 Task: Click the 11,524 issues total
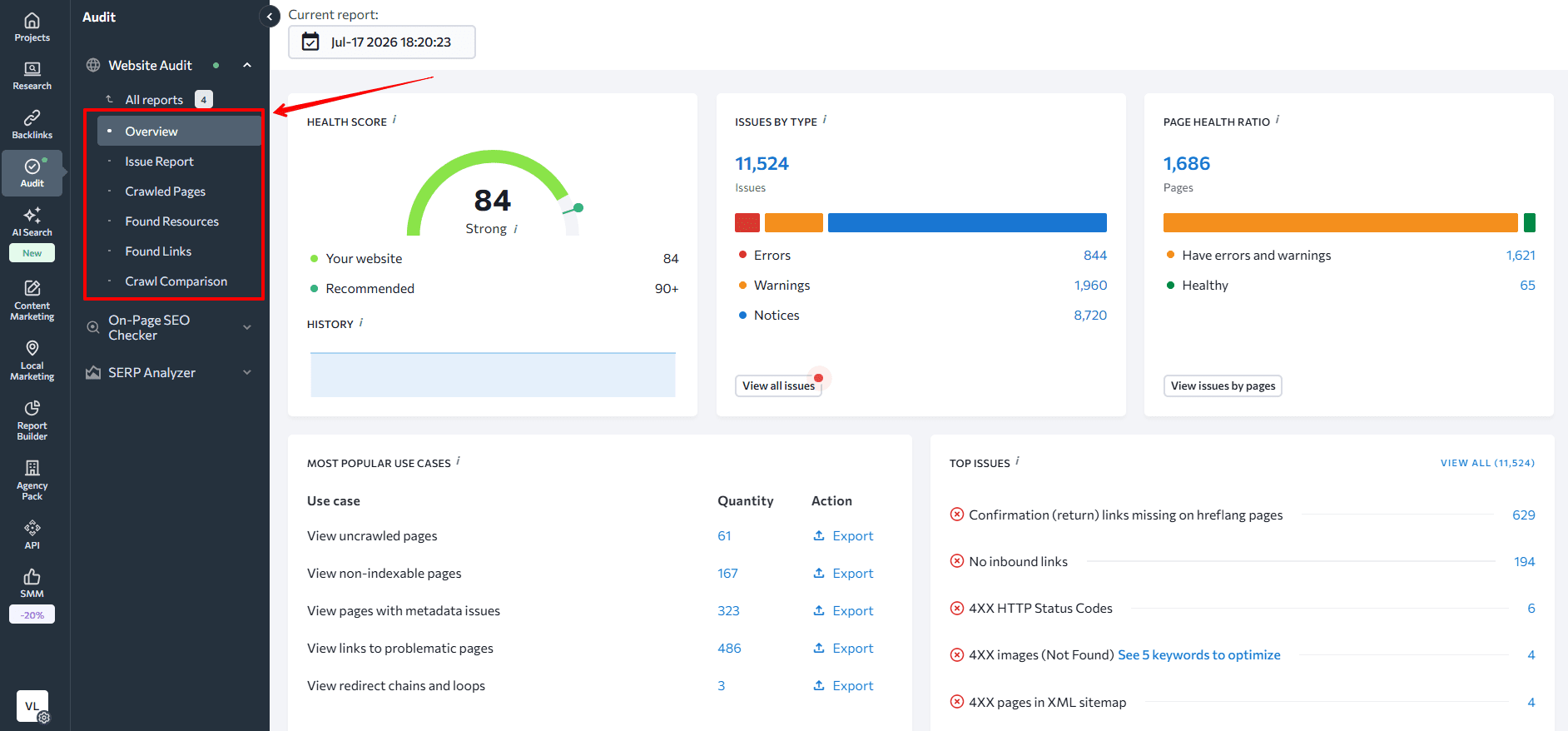pyautogui.click(x=762, y=163)
